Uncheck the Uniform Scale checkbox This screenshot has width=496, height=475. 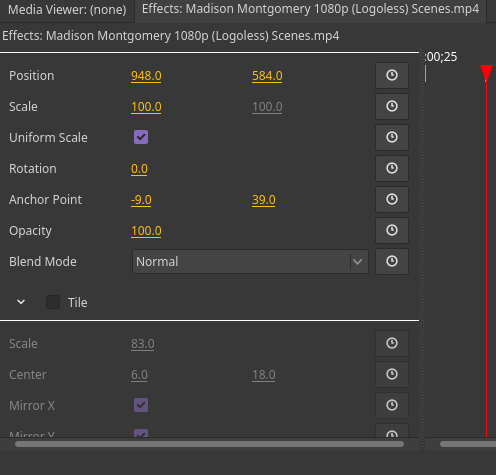click(141, 137)
